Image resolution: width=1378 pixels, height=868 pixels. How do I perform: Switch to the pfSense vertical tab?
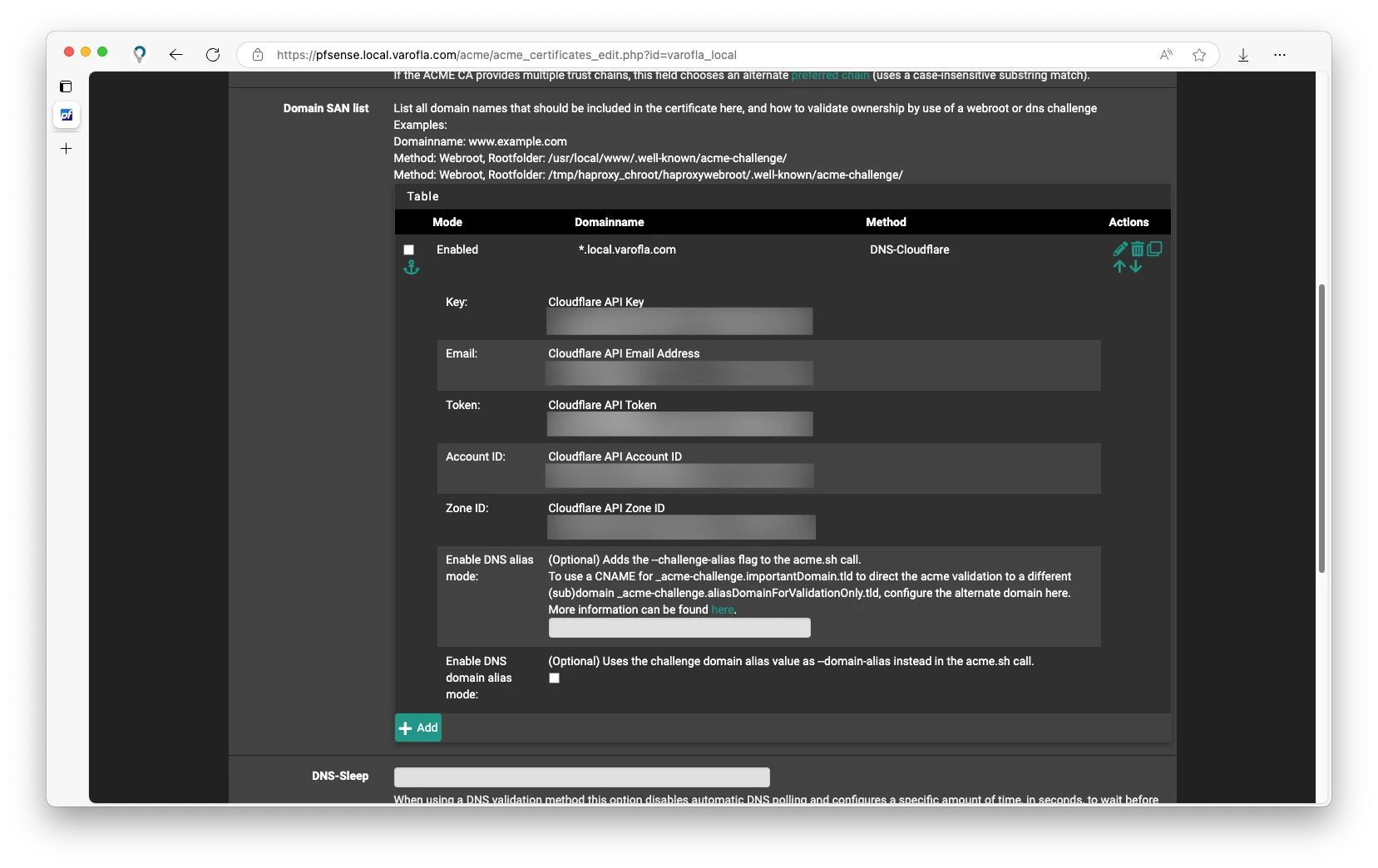point(67,115)
